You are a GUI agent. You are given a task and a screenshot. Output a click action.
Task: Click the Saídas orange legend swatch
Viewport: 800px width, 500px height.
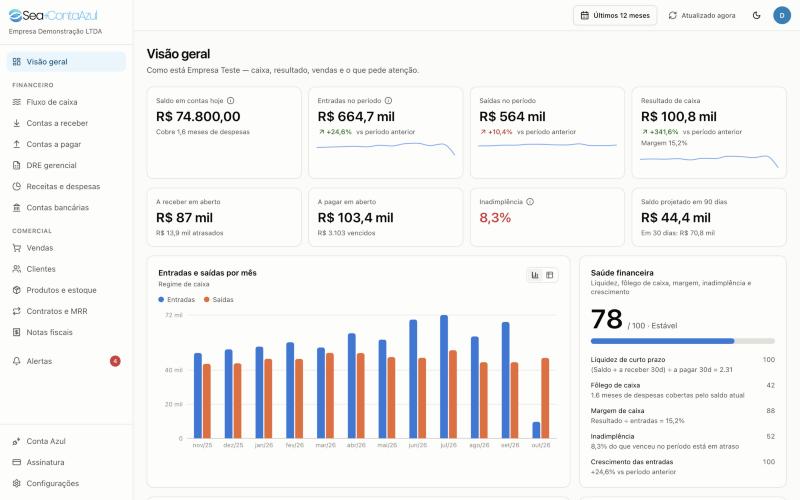207,299
